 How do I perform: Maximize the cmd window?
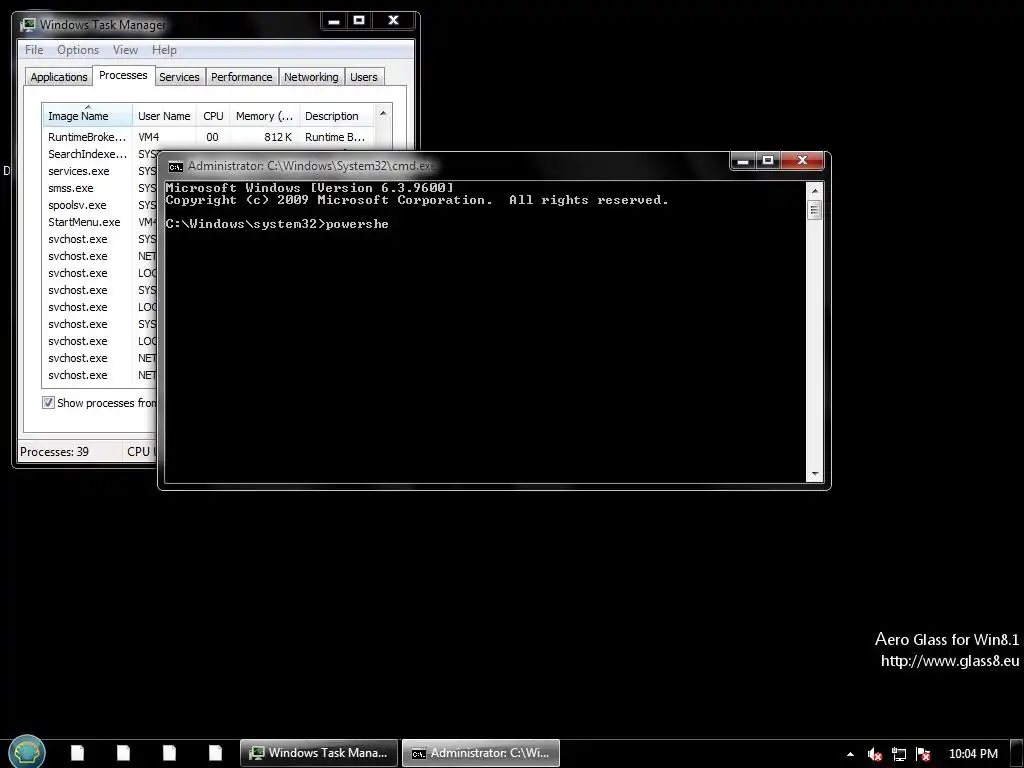[768, 161]
